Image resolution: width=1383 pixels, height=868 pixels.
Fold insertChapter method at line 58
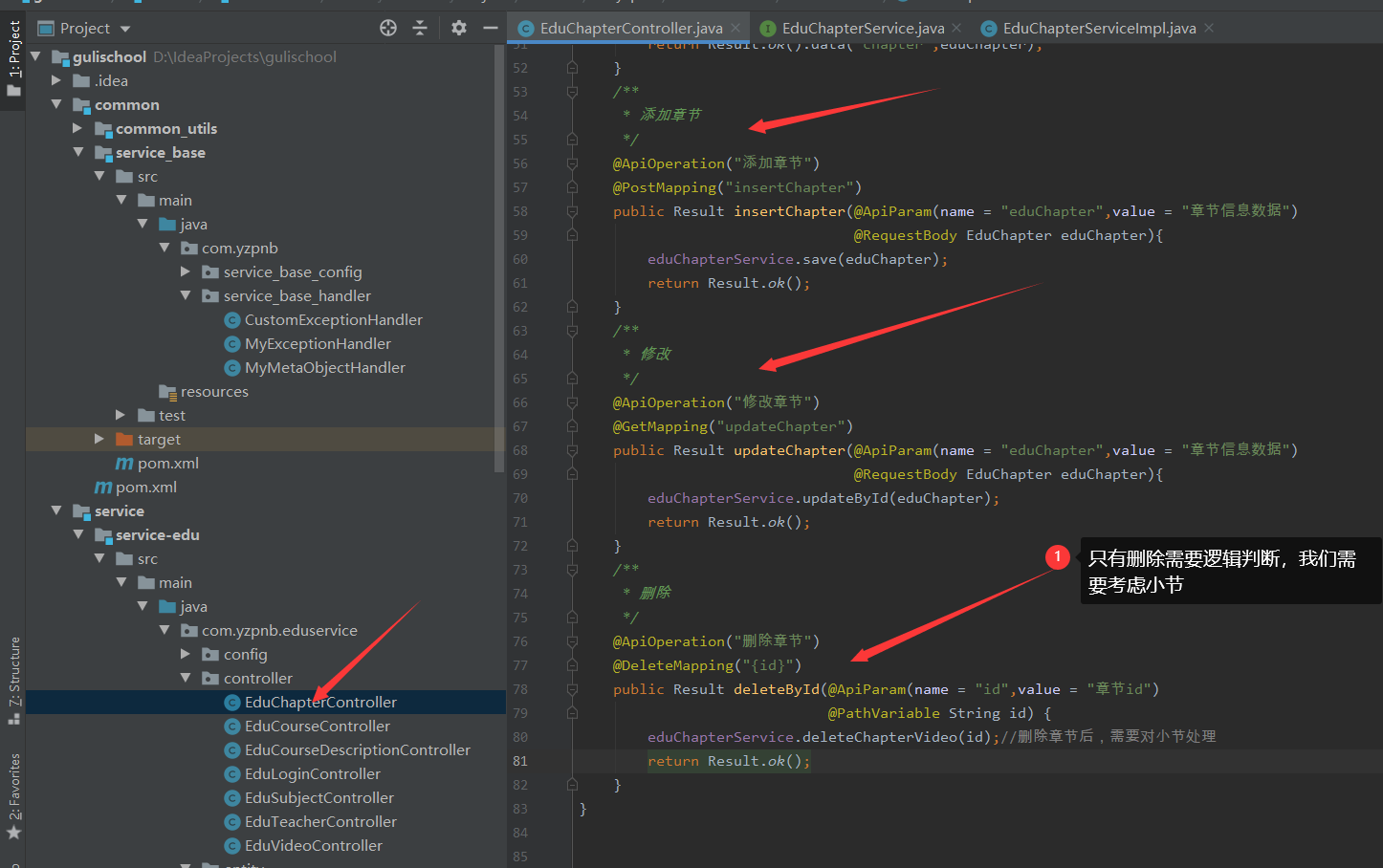572,211
